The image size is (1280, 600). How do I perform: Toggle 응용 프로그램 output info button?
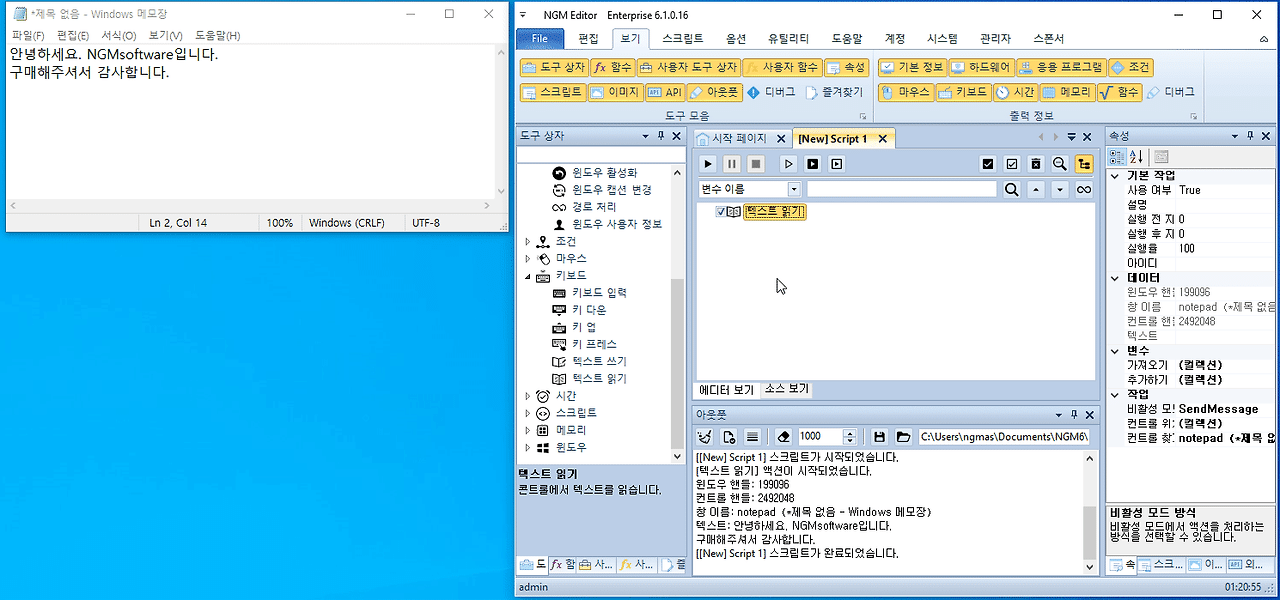[1061, 67]
